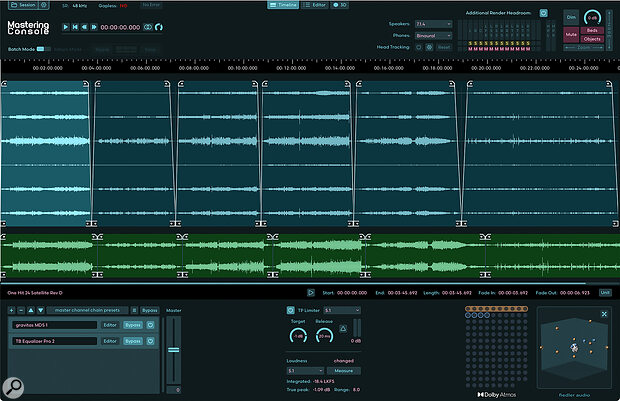Toggle the Head Tracking power icon
This screenshot has height=401, width=620.
(419, 47)
